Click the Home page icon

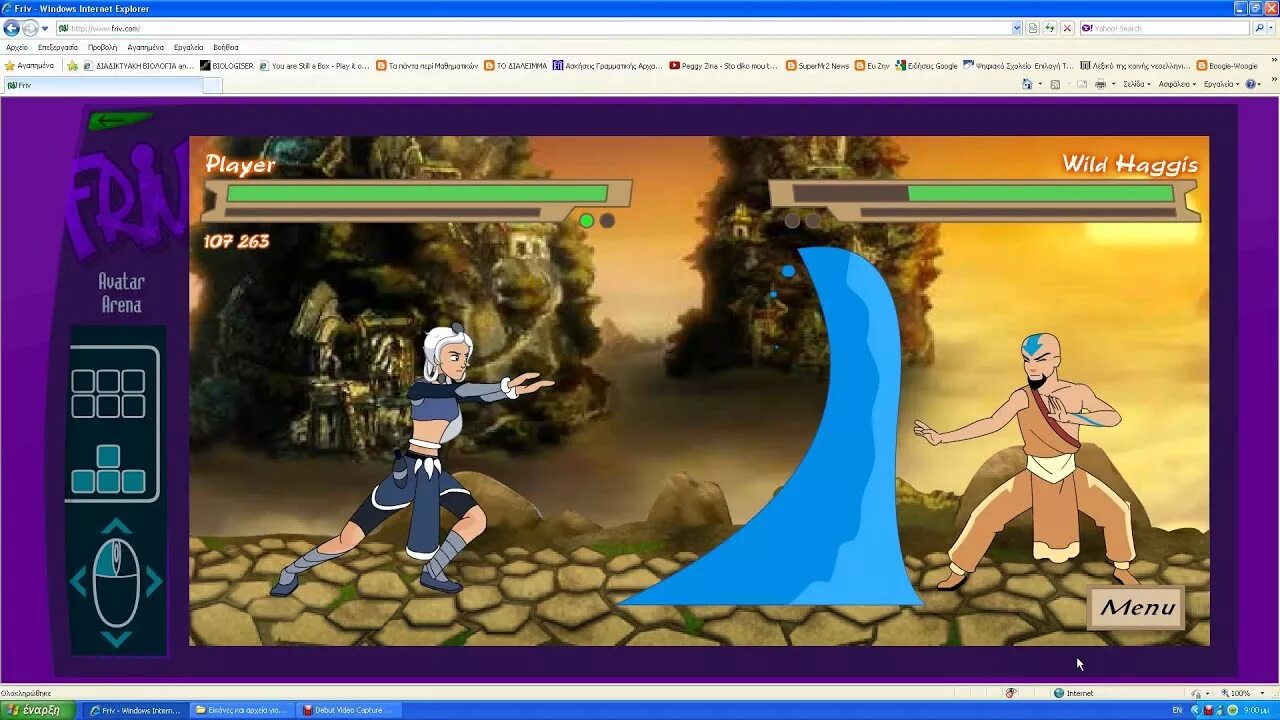(x=1026, y=84)
